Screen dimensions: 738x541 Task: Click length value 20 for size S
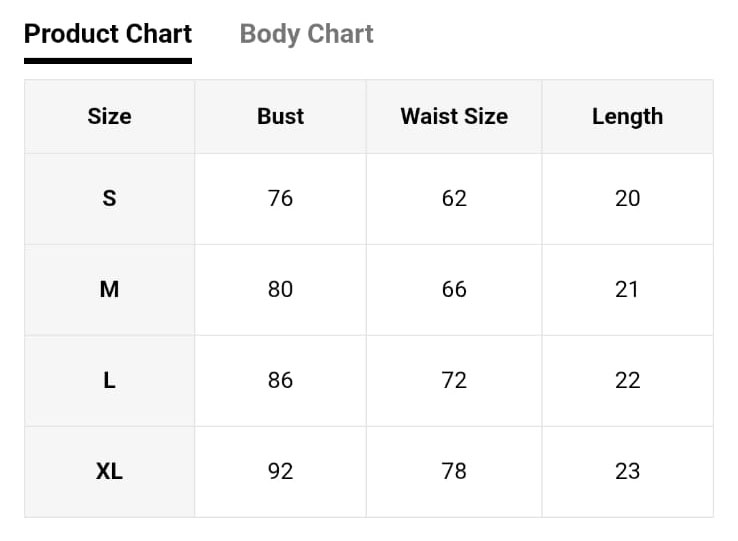627,198
